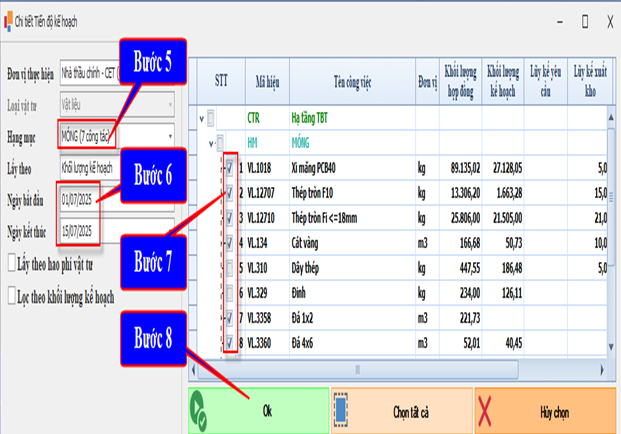
Task: Tick the checkbox for row VL.1018
Action: [x=231, y=167]
